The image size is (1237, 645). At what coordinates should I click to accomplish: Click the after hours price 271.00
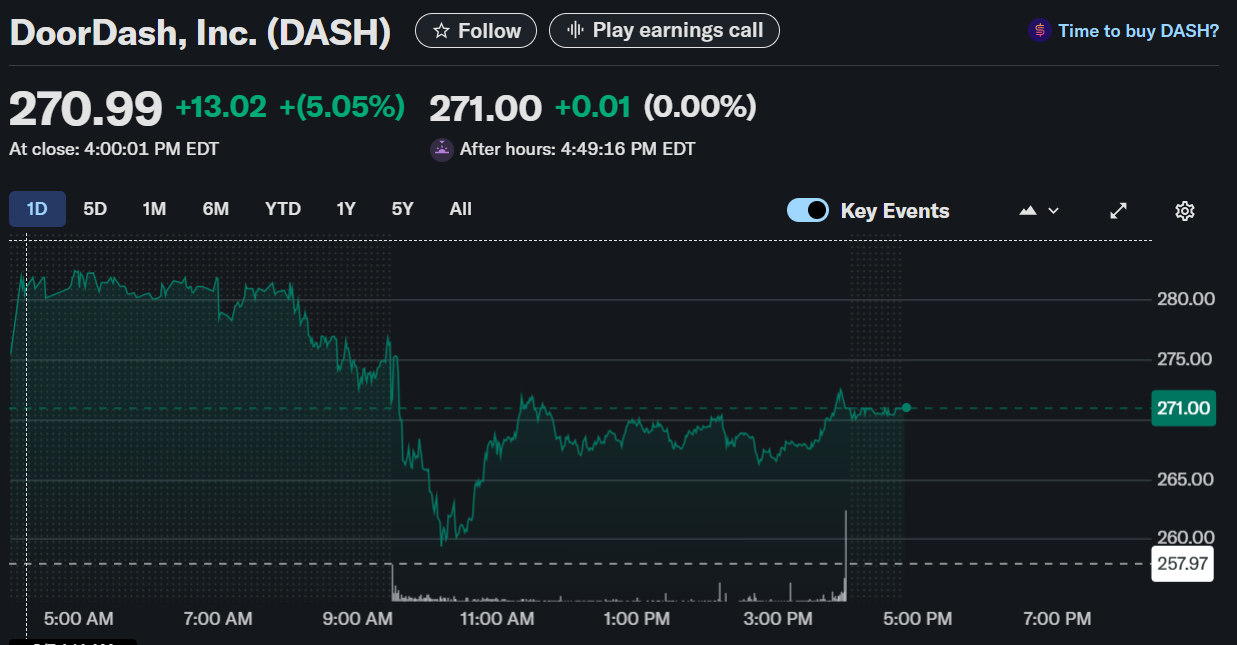(x=486, y=107)
